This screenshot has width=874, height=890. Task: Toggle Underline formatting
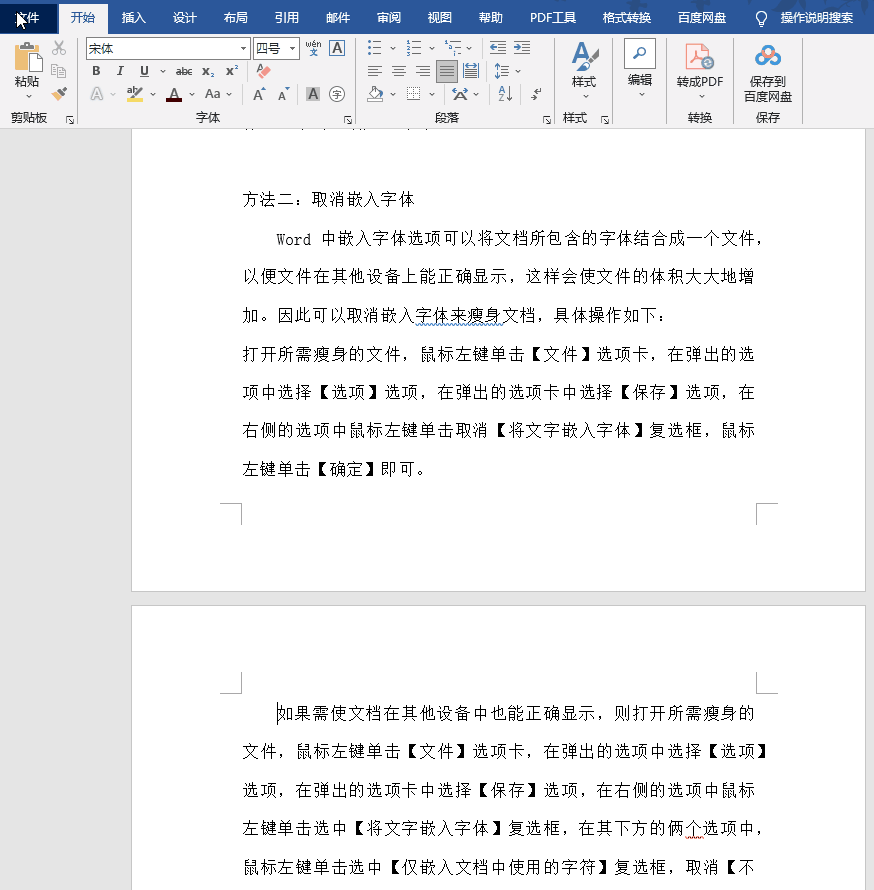click(x=144, y=72)
